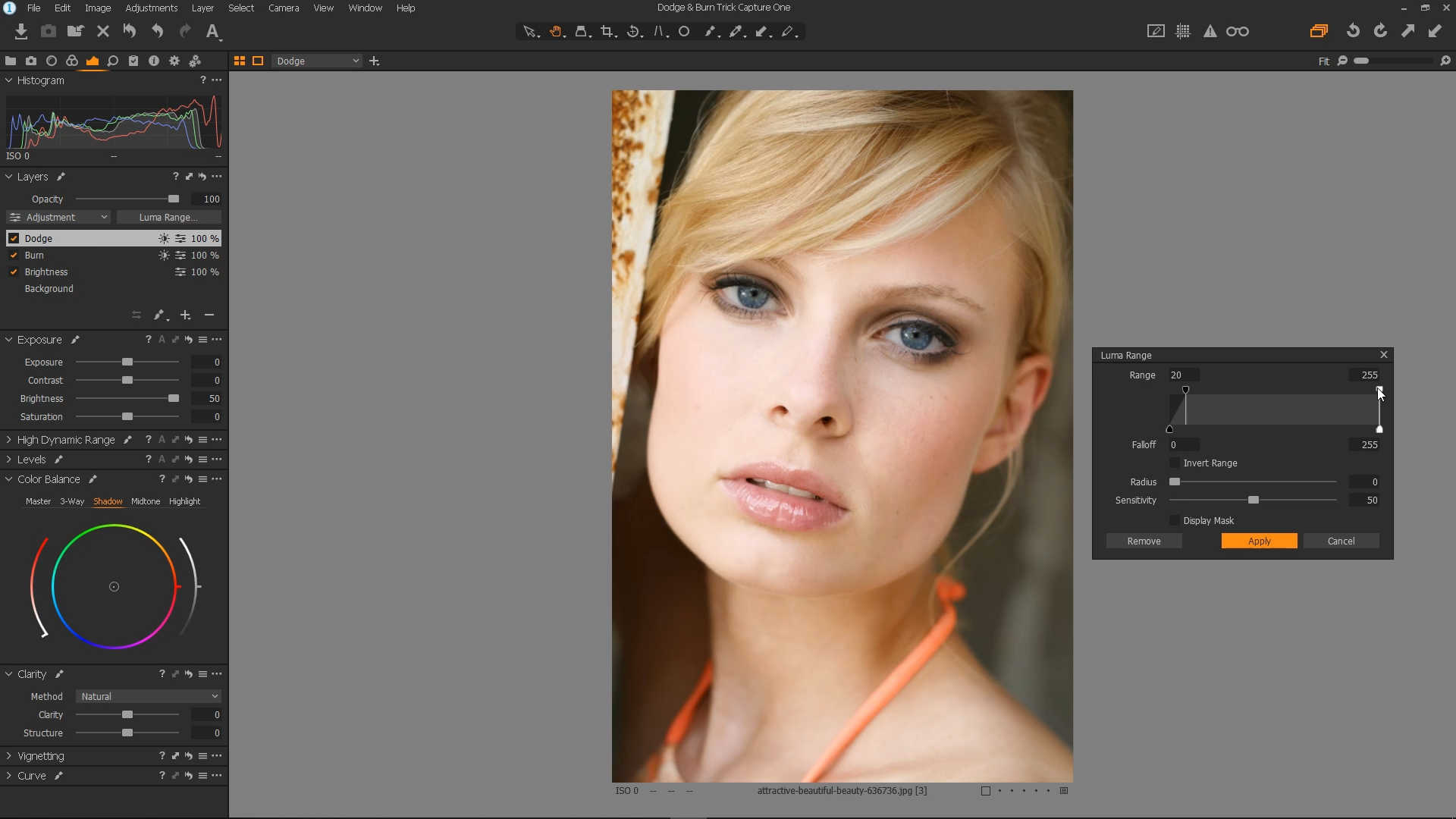Open the Adjustments menu

[x=151, y=8]
